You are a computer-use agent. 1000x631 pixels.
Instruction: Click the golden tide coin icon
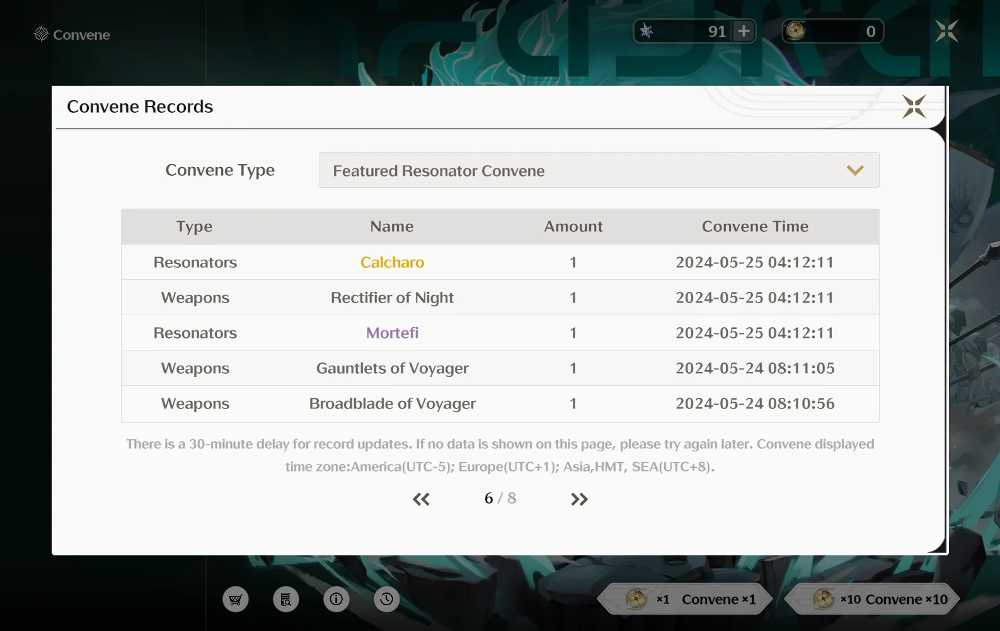tap(795, 31)
